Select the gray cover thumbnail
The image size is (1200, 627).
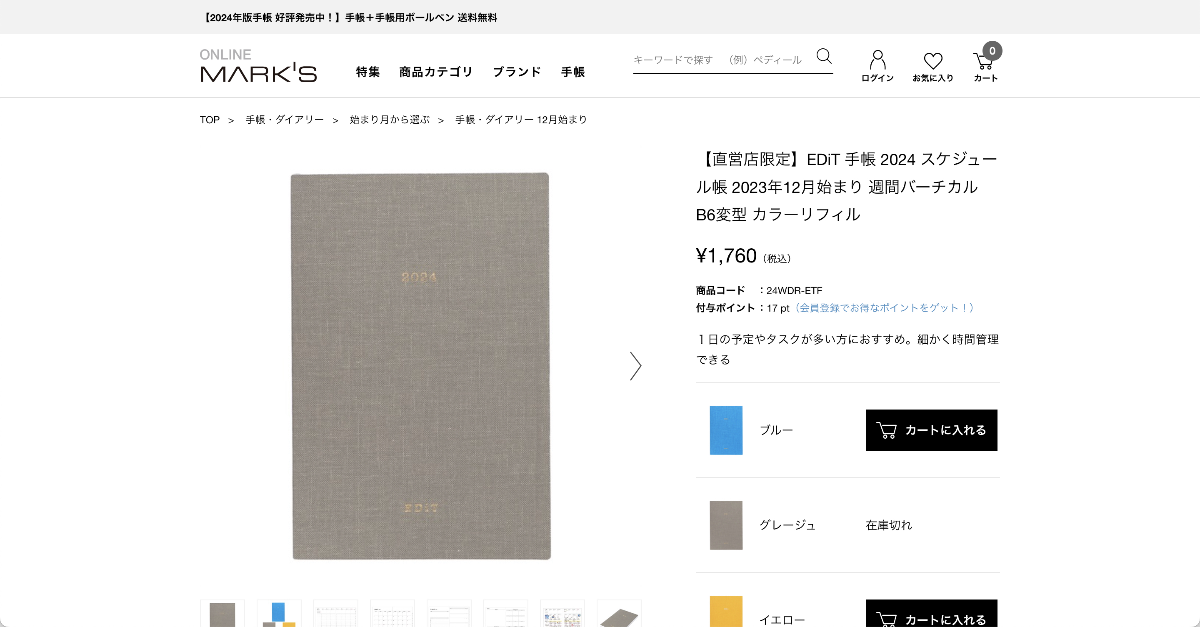[222, 613]
